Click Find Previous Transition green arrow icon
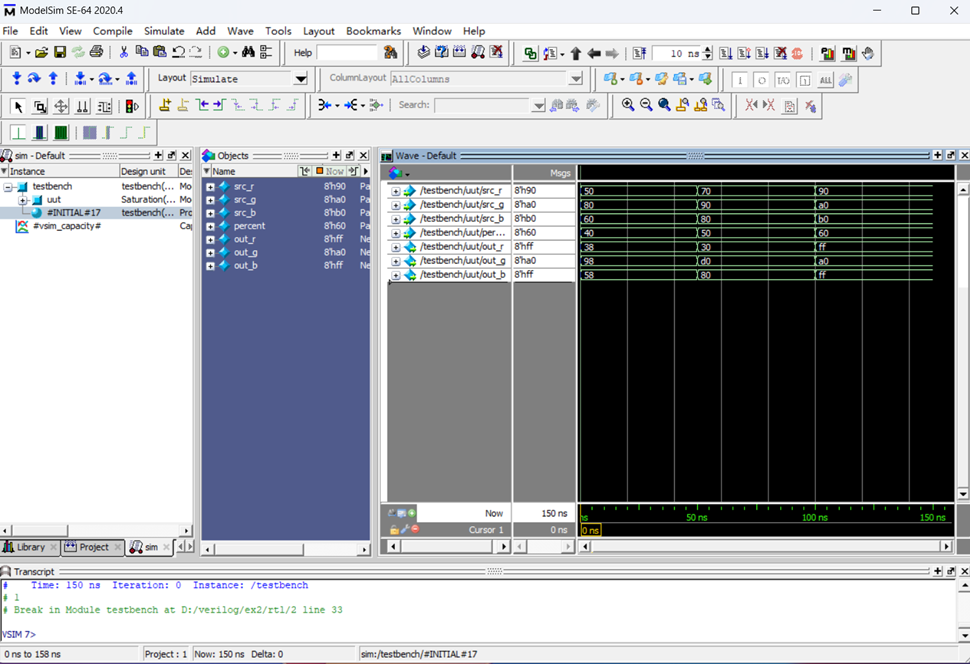The height and width of the screenshot is (664, 970). (202, 105)
